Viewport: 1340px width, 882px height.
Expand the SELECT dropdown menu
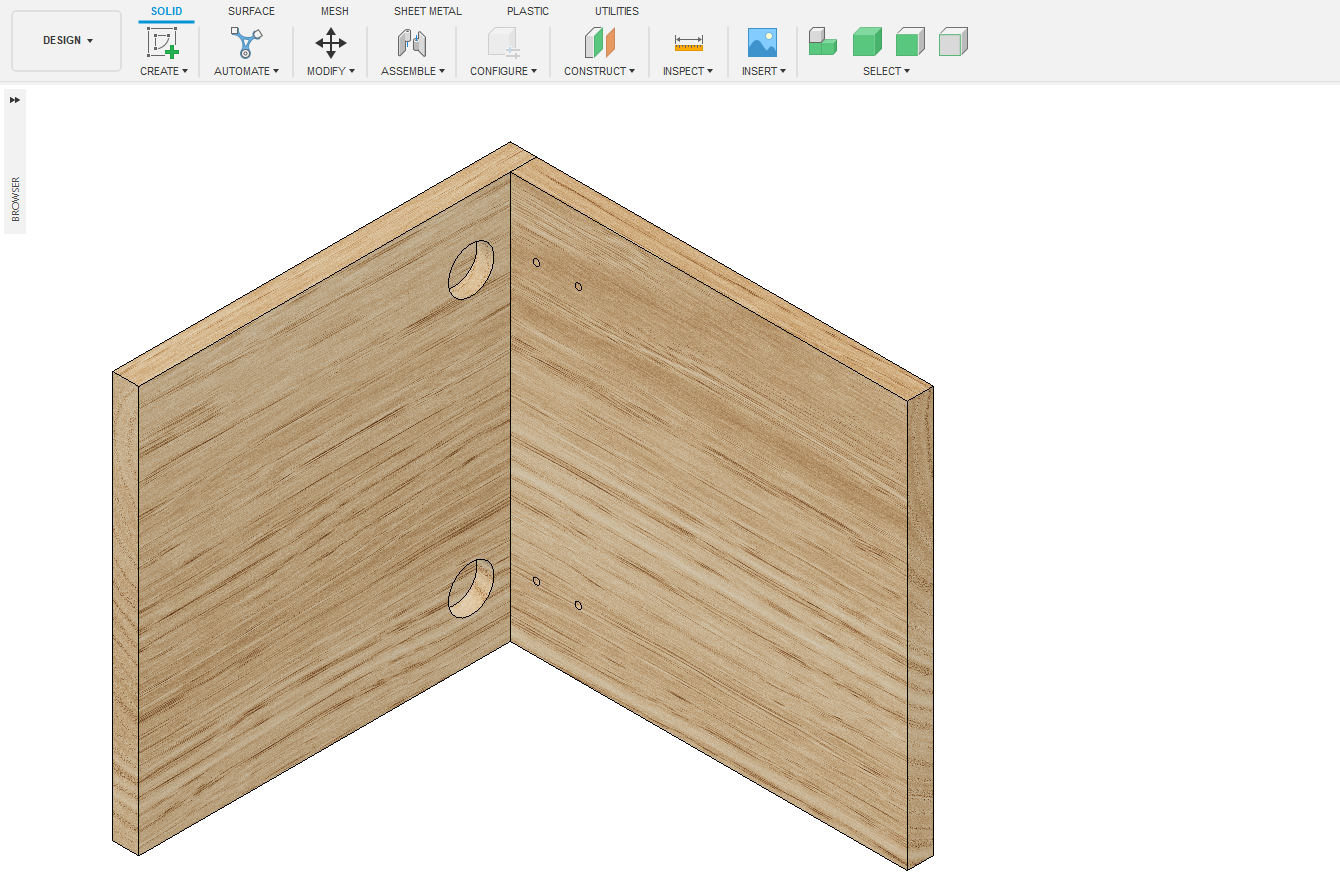coord(886,71)
